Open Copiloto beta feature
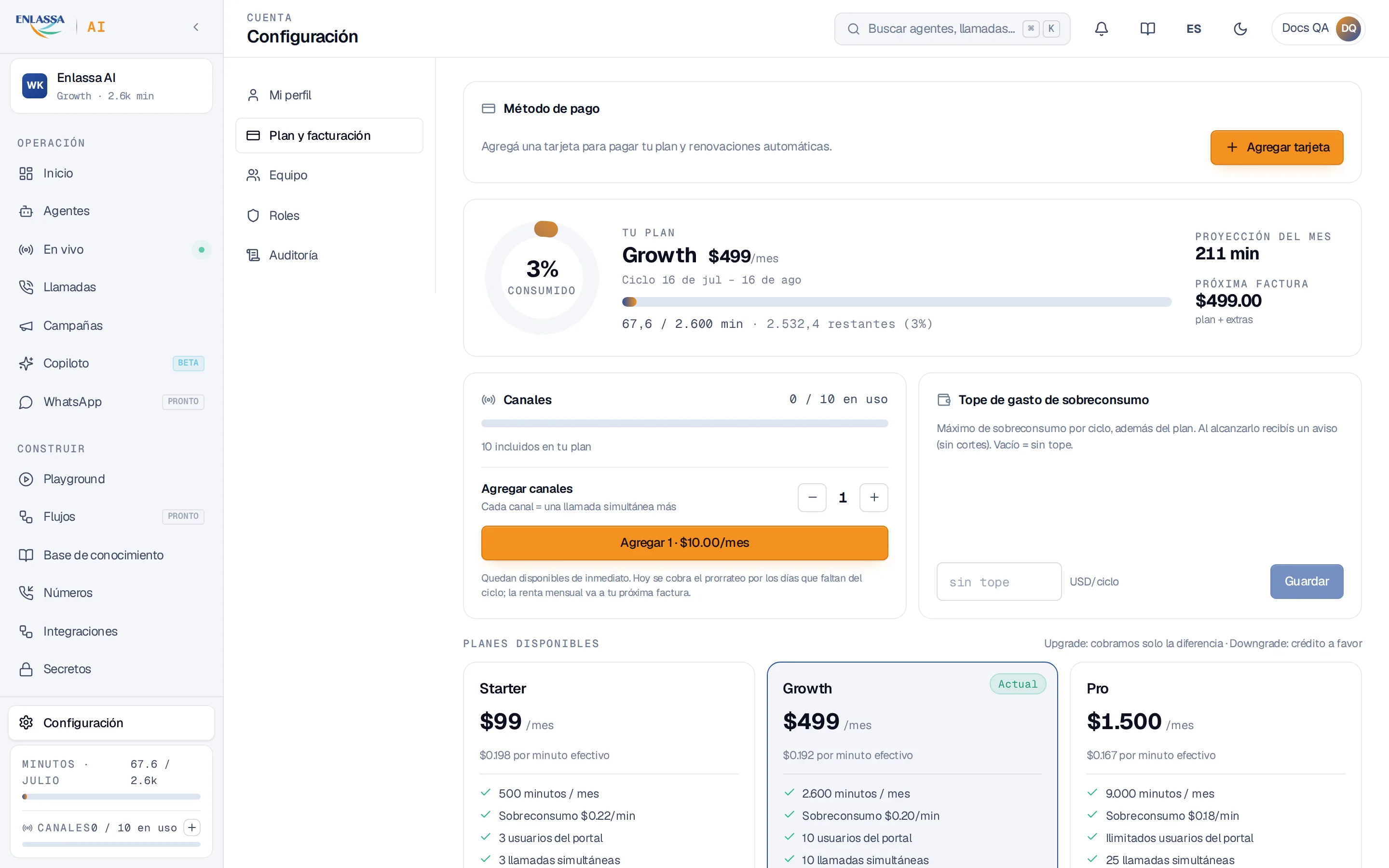 click(111, 364)
